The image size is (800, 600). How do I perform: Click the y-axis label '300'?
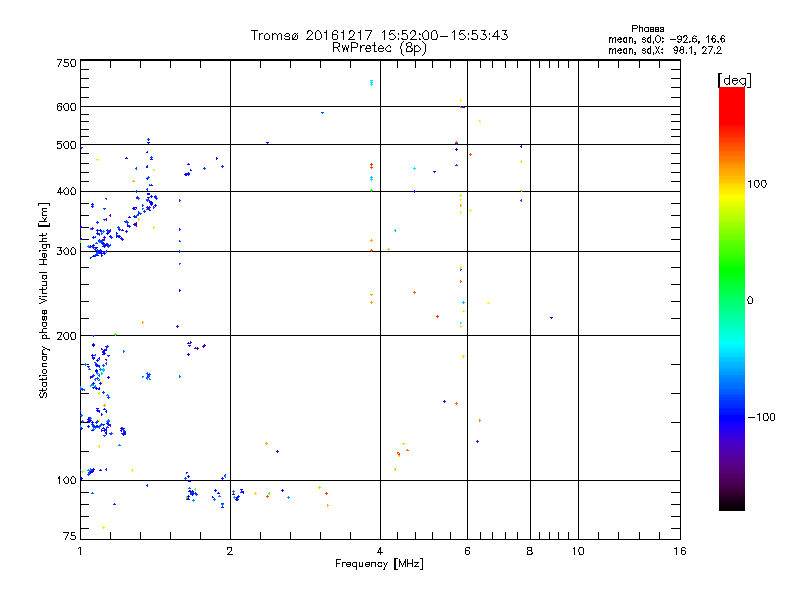(x=66, y=251)
